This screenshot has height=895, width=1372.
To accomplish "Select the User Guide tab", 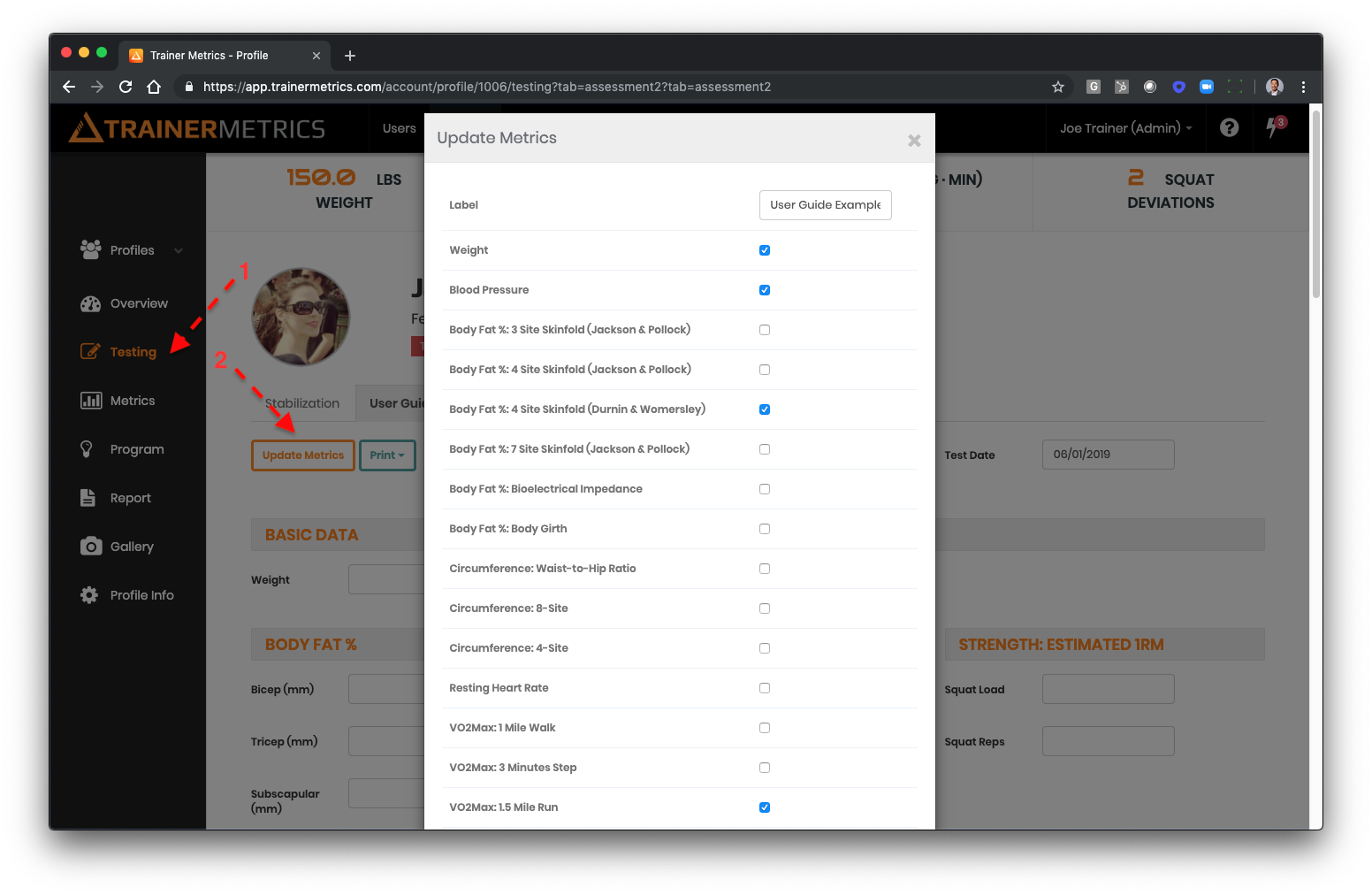I will pyautogui.click(x=391, y=403).
